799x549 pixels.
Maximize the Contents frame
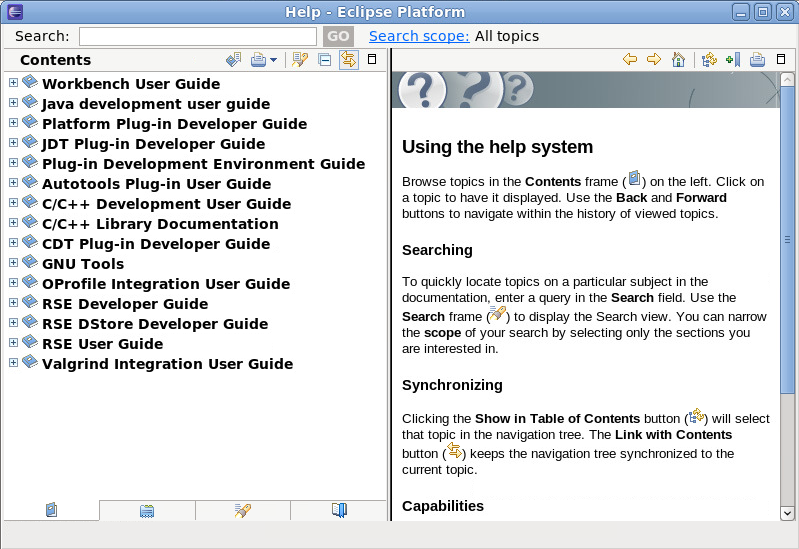point(372,60)
